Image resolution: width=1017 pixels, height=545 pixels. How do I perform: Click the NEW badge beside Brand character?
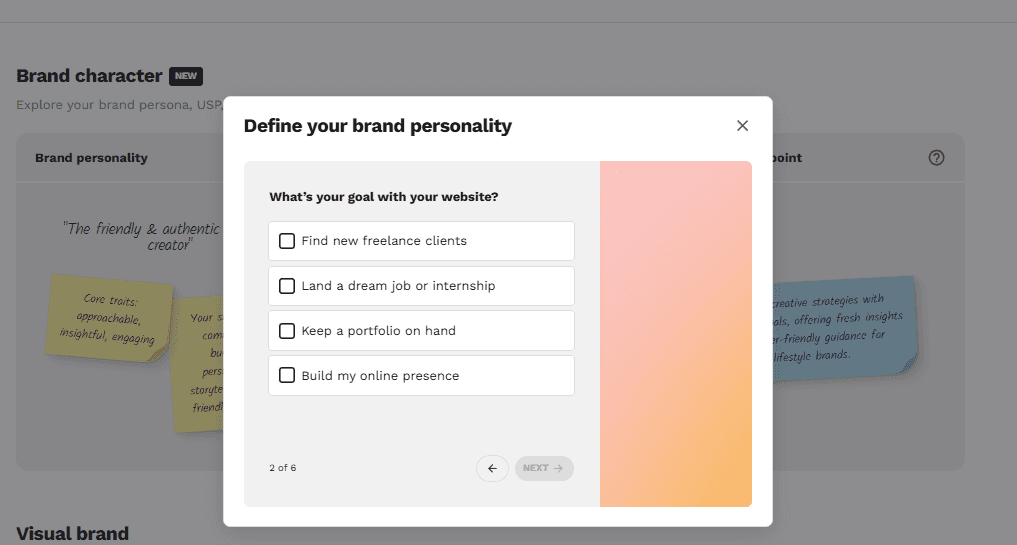186,76
